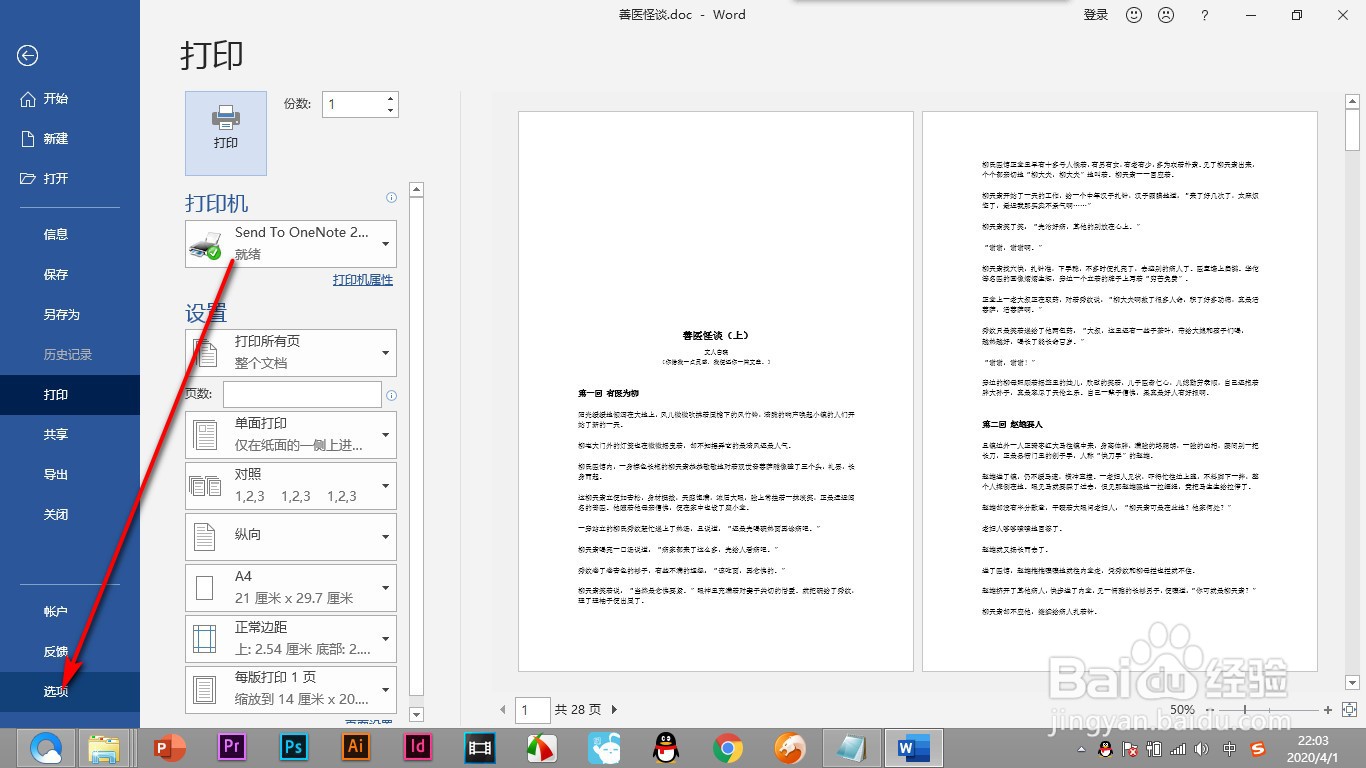Screen dimensions: 1366x768
Task: Zoom in on the print preview
Action: point(1328,710)
